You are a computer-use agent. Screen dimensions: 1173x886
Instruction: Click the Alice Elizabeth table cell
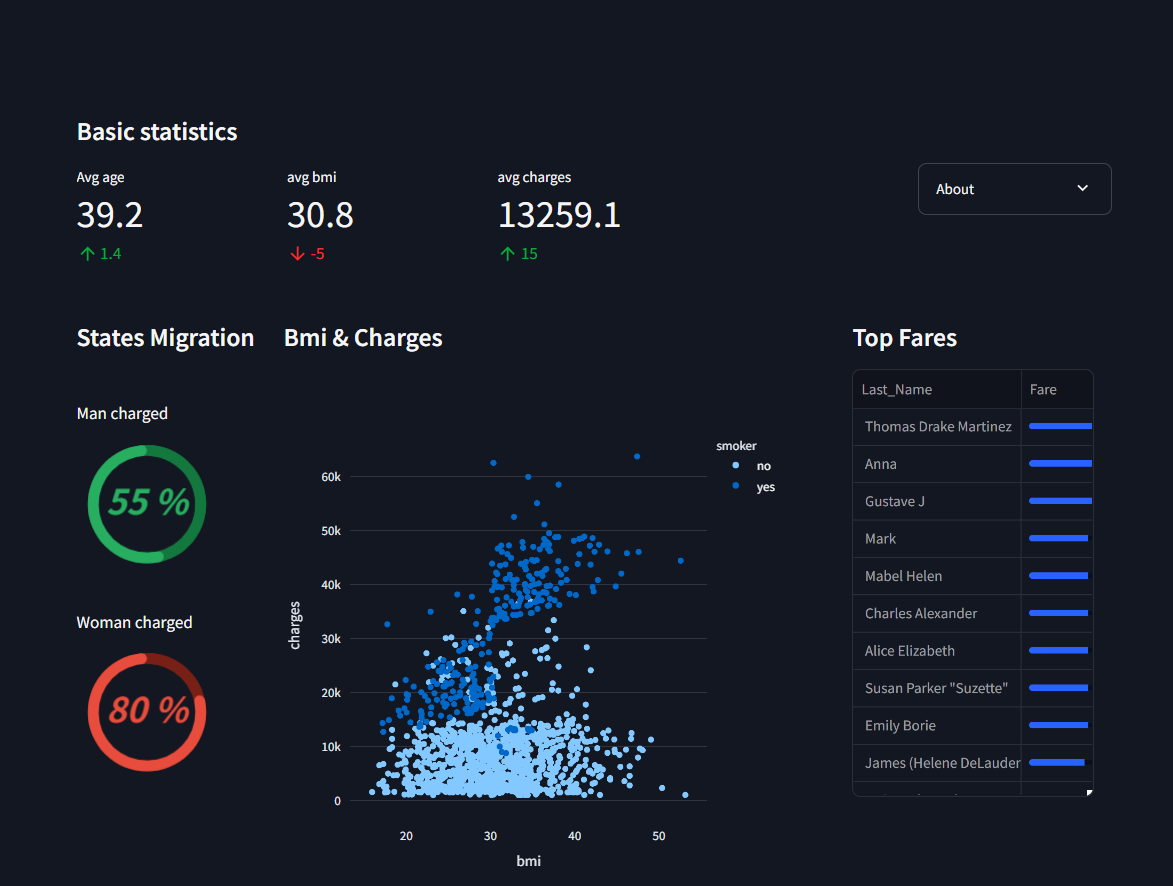(937, 651)
